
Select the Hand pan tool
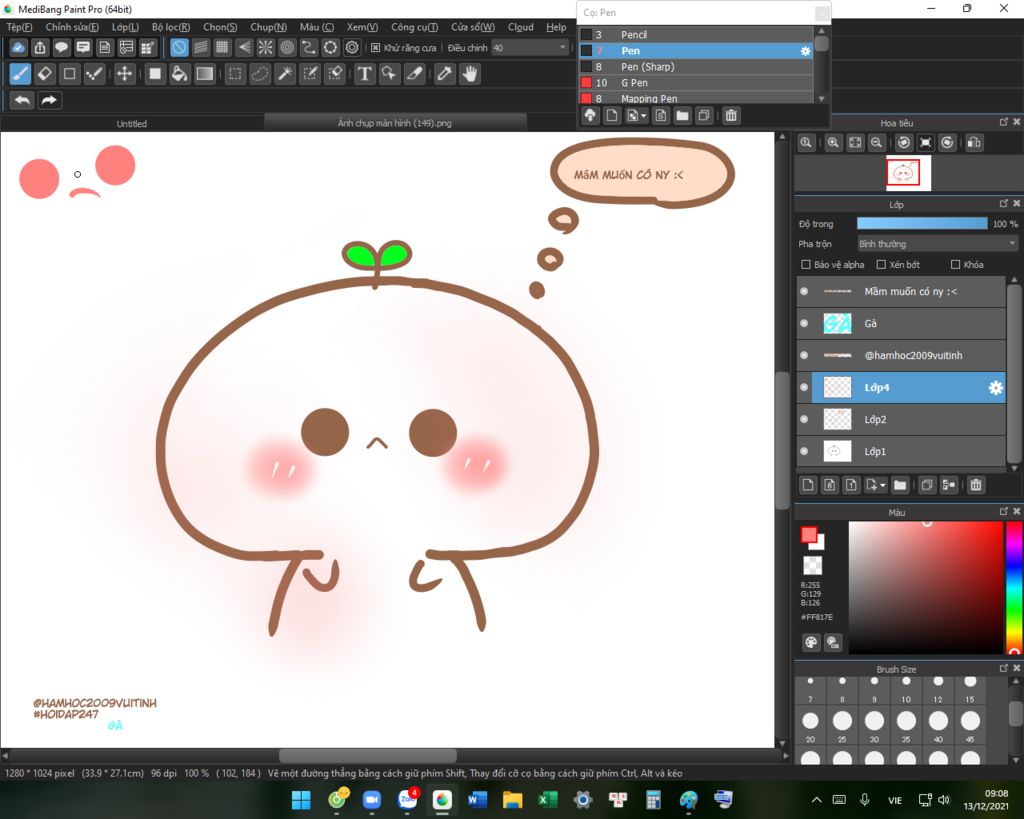tap(470, 74)
